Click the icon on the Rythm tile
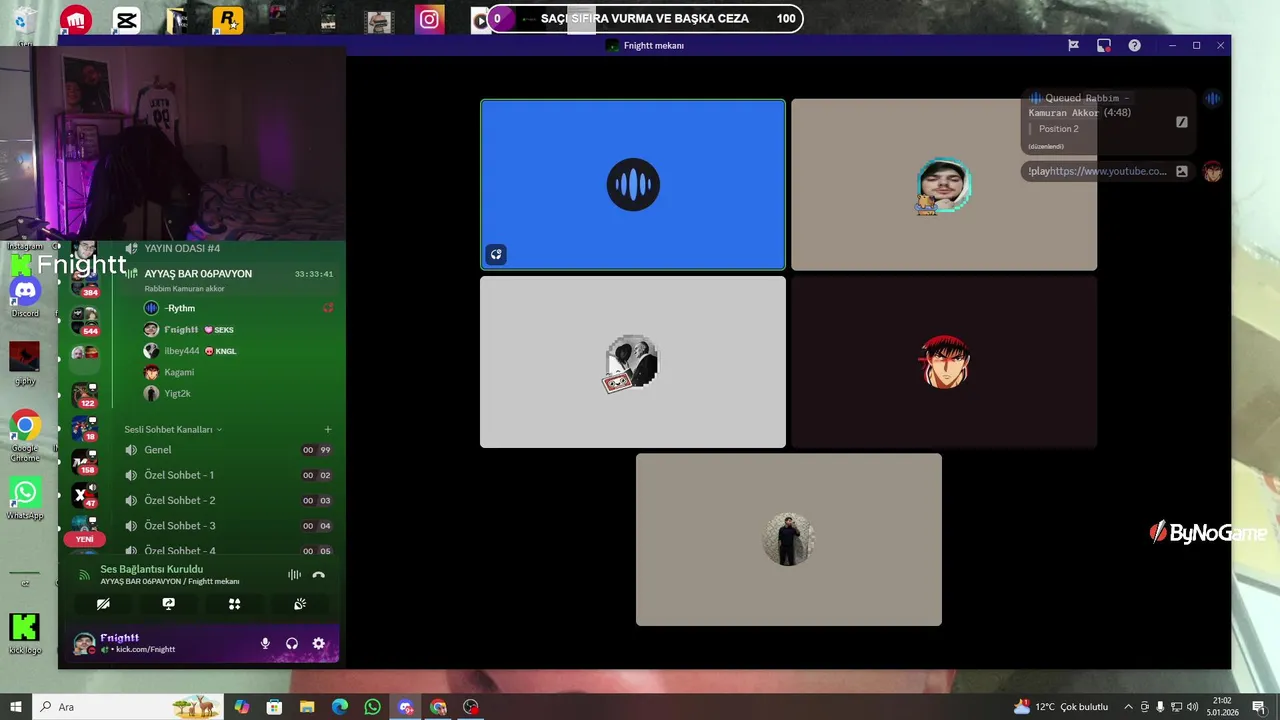1280x720 pixels. tap(495, 254)
